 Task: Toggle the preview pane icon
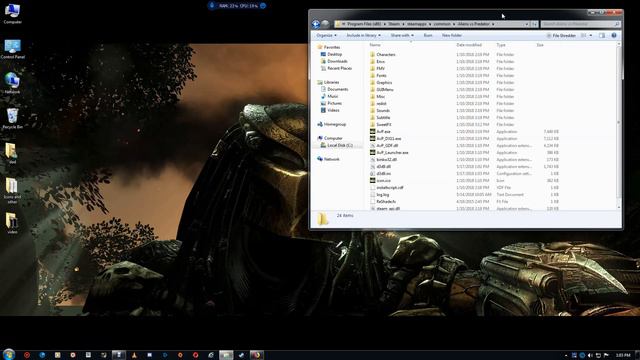[x=602, y=36]
